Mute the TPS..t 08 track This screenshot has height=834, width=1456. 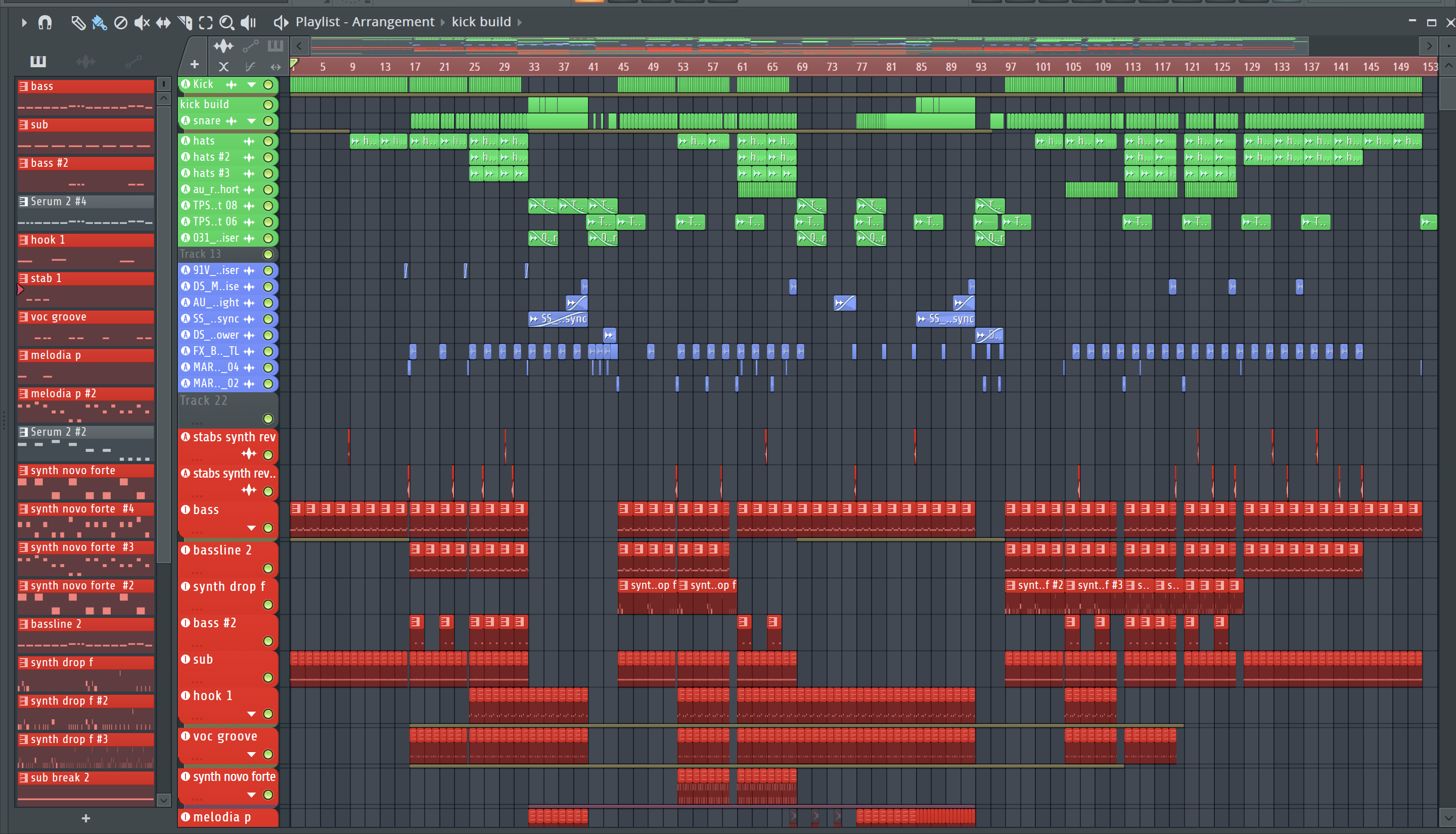[x=268, y=206]
